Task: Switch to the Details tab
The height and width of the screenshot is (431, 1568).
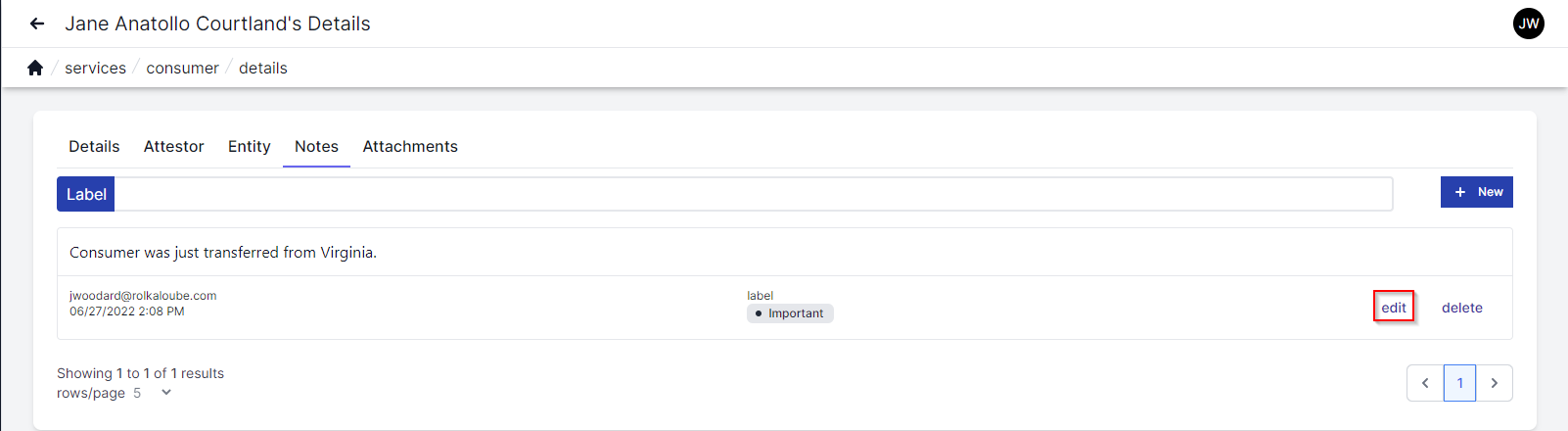Action: pos(94,146)
